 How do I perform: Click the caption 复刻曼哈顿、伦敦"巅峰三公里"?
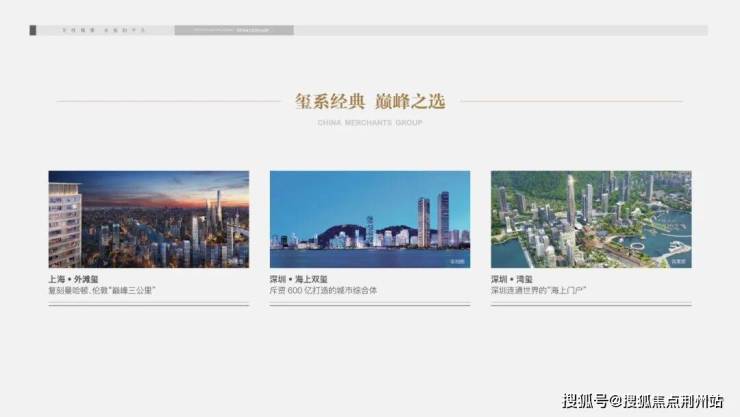pos(102,291)
